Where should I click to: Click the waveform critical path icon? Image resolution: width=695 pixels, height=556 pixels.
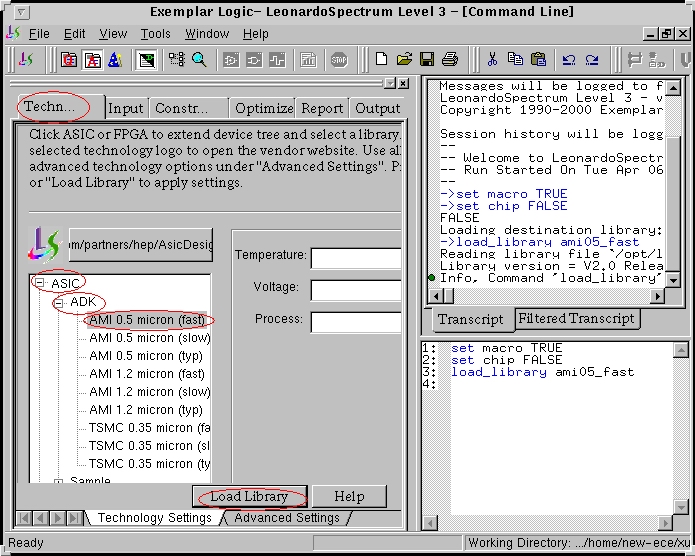point(277,59)
